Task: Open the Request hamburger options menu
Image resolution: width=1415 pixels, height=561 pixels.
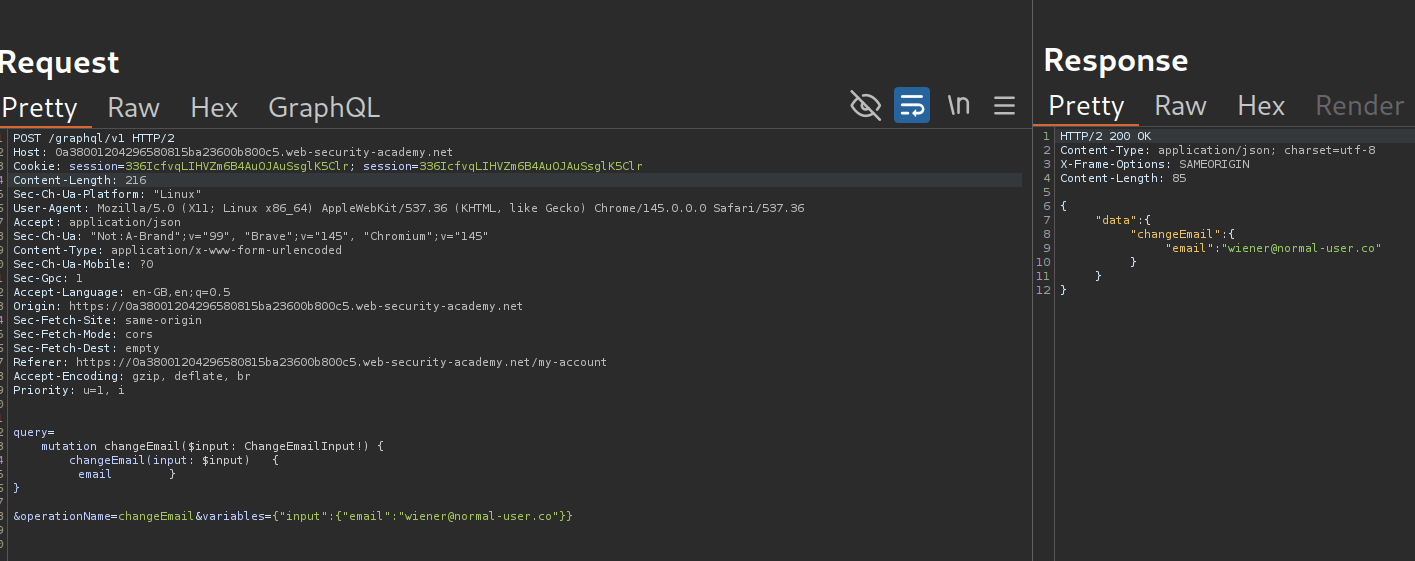Action: pyautogui.click(x=1004, y=105)
